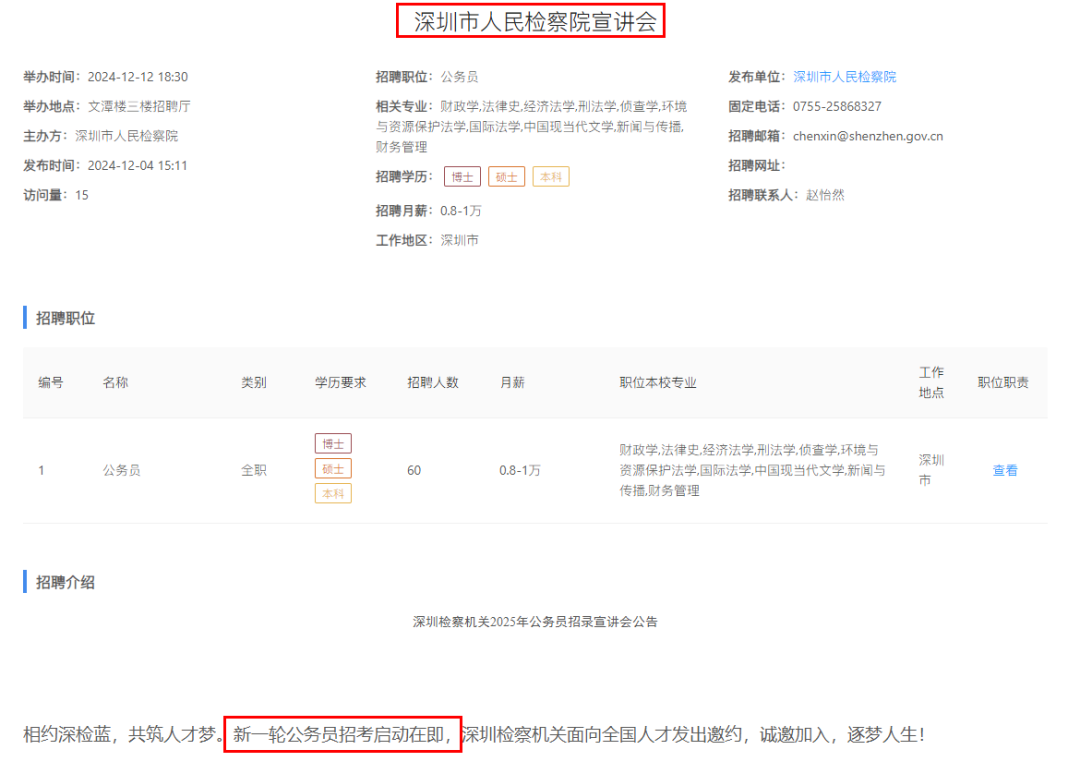This screenshot has height=774, width=1080.
Task: Click the event time 2024-12-12 18:30
Action: 138,76
